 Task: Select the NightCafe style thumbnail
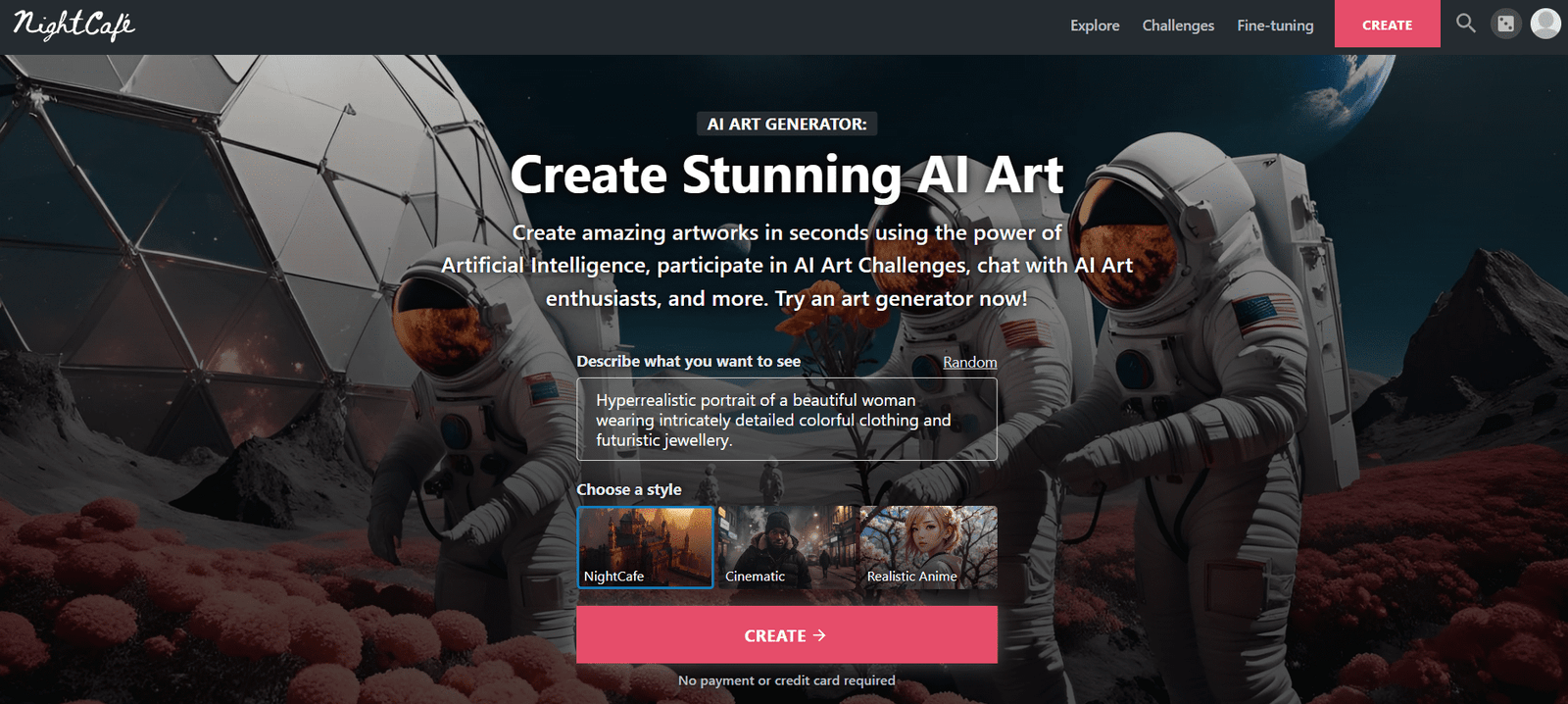645,547
